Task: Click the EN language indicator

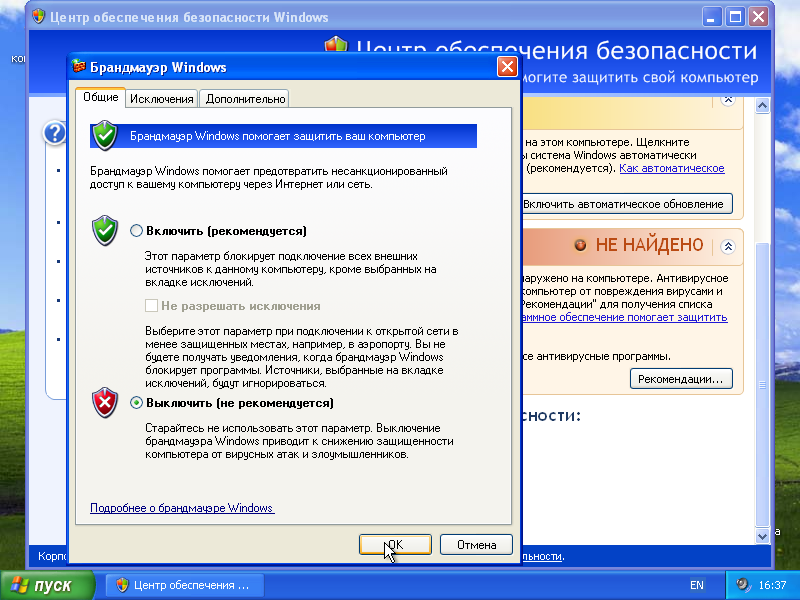Action: [696, 585]
